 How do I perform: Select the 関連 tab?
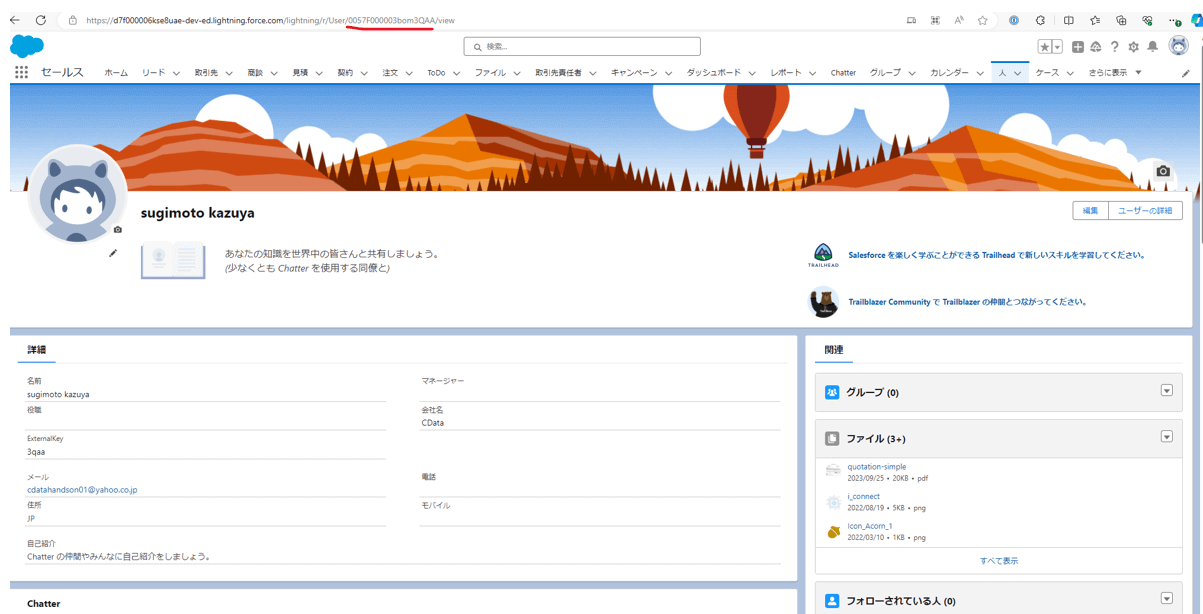point(834,350)
